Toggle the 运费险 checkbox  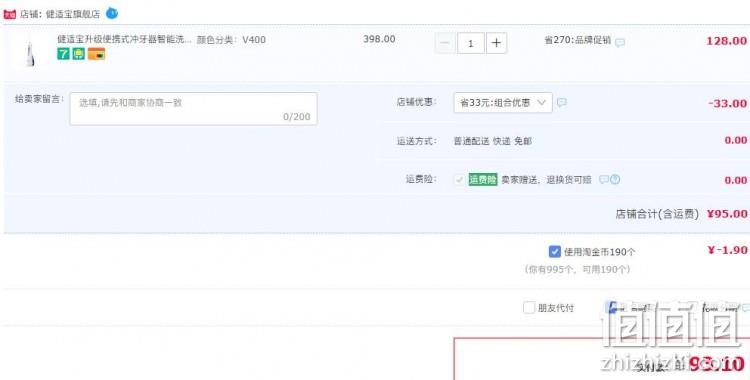[x=459, y=180]
